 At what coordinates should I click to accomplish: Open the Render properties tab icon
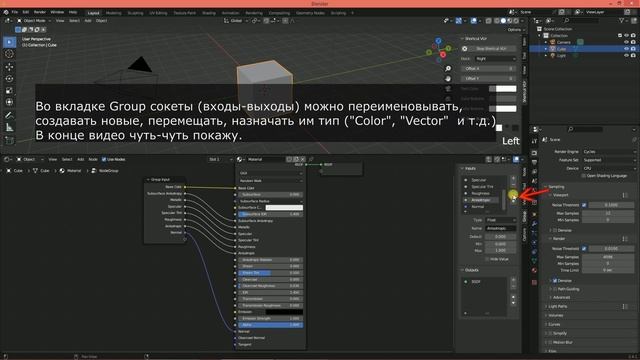[x=534, y=153]
